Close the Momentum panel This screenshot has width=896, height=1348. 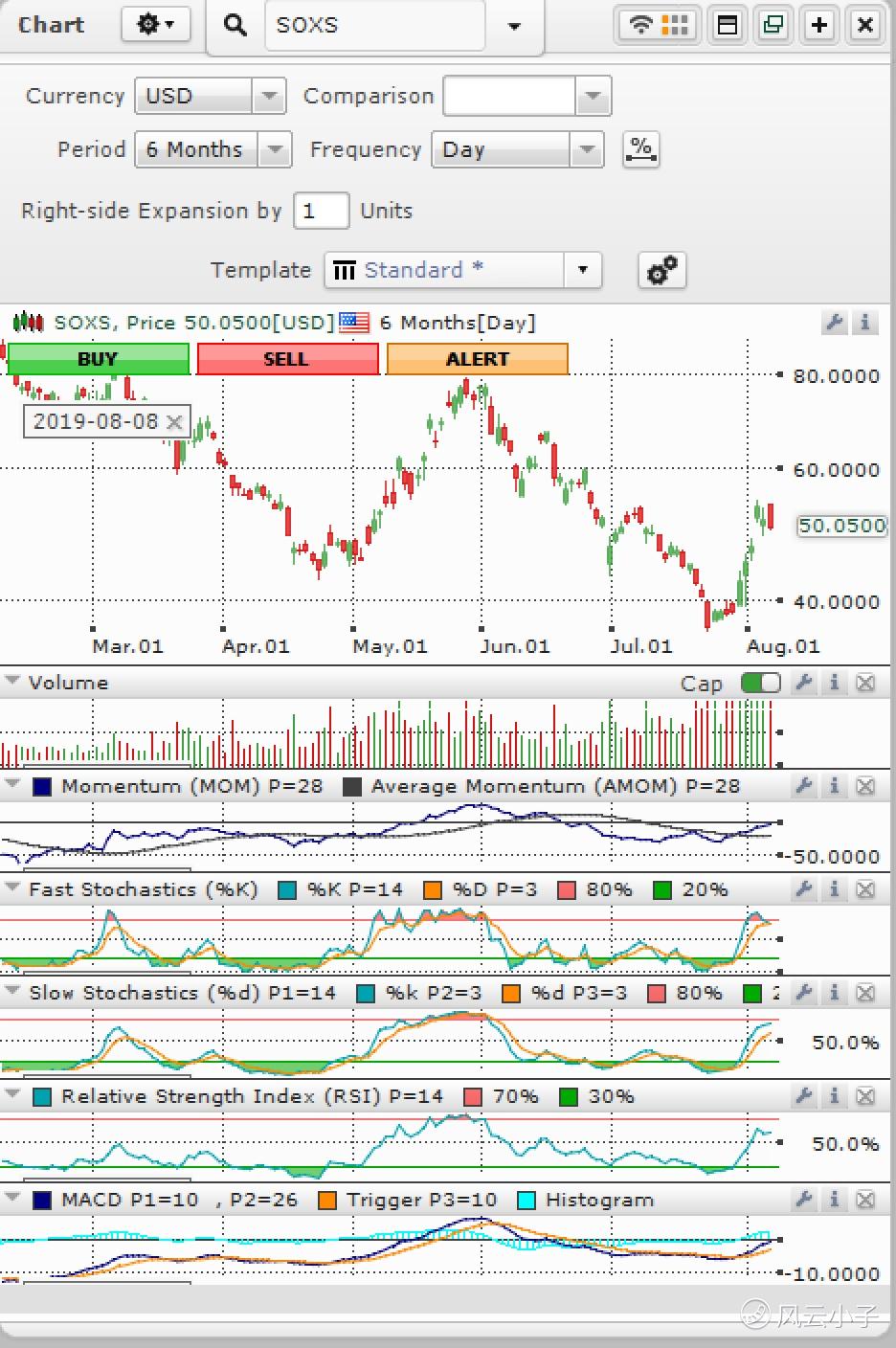[865, 786]
